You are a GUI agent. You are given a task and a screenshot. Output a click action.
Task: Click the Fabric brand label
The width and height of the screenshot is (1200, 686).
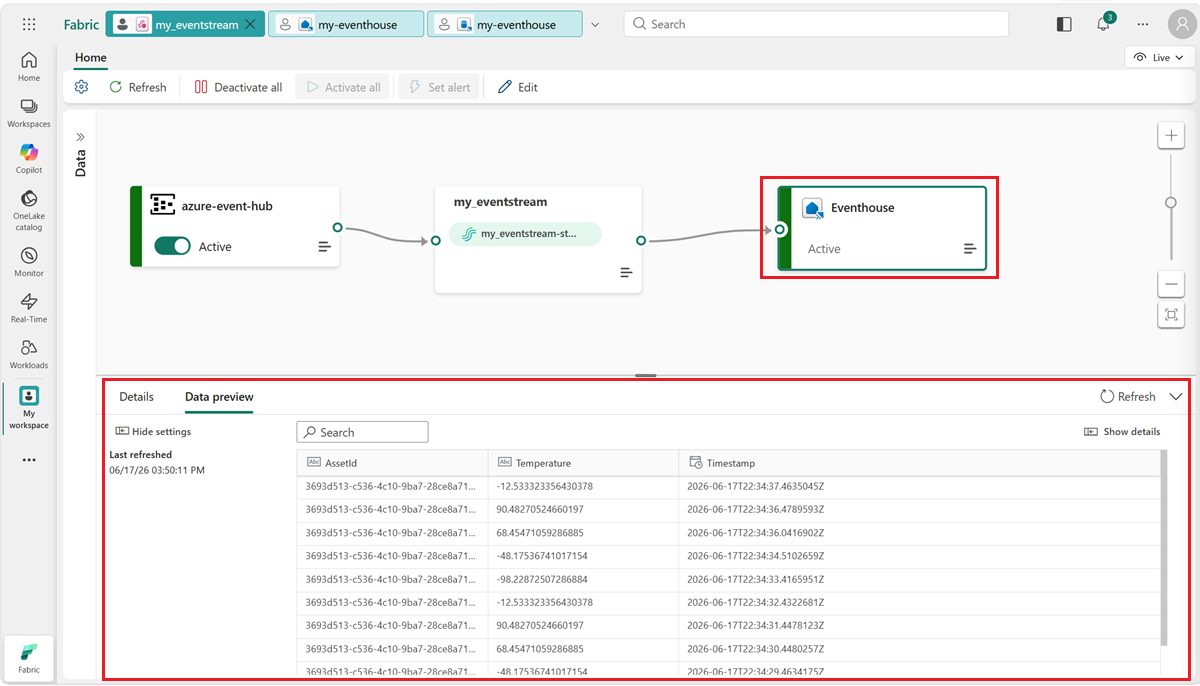(81, 24)
